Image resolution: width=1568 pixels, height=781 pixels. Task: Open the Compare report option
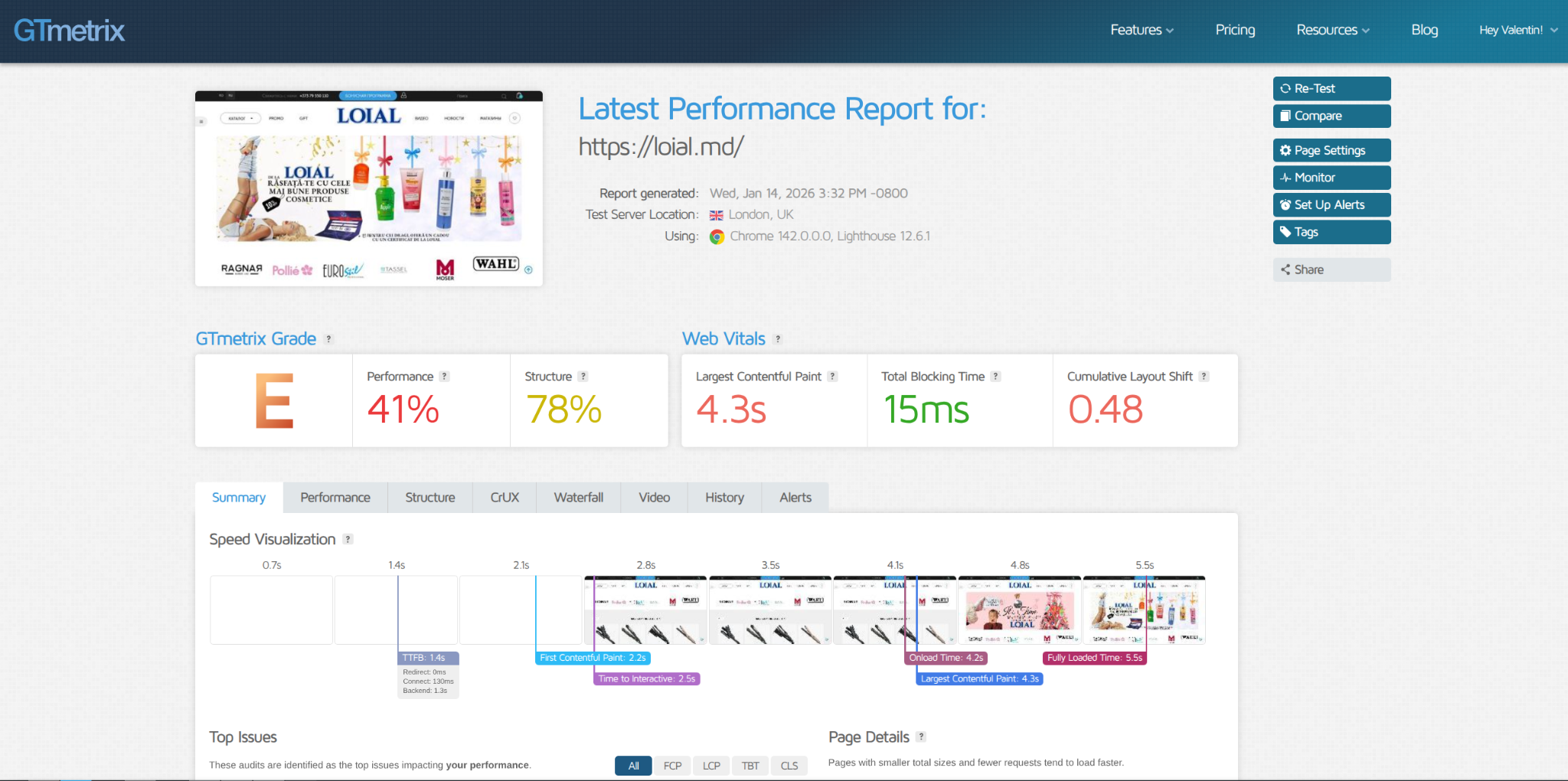1331,116
